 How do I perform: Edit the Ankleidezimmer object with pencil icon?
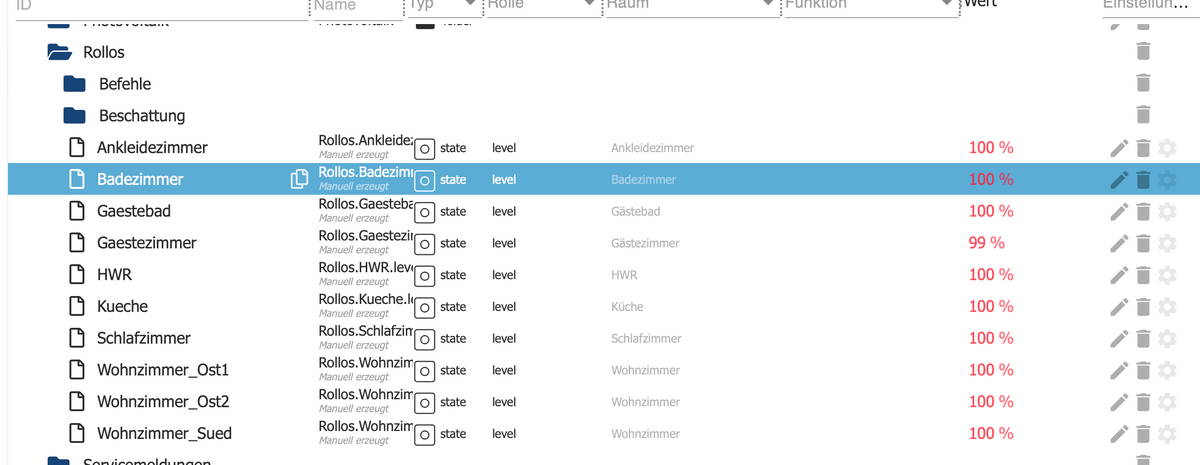coord(1119,148)
